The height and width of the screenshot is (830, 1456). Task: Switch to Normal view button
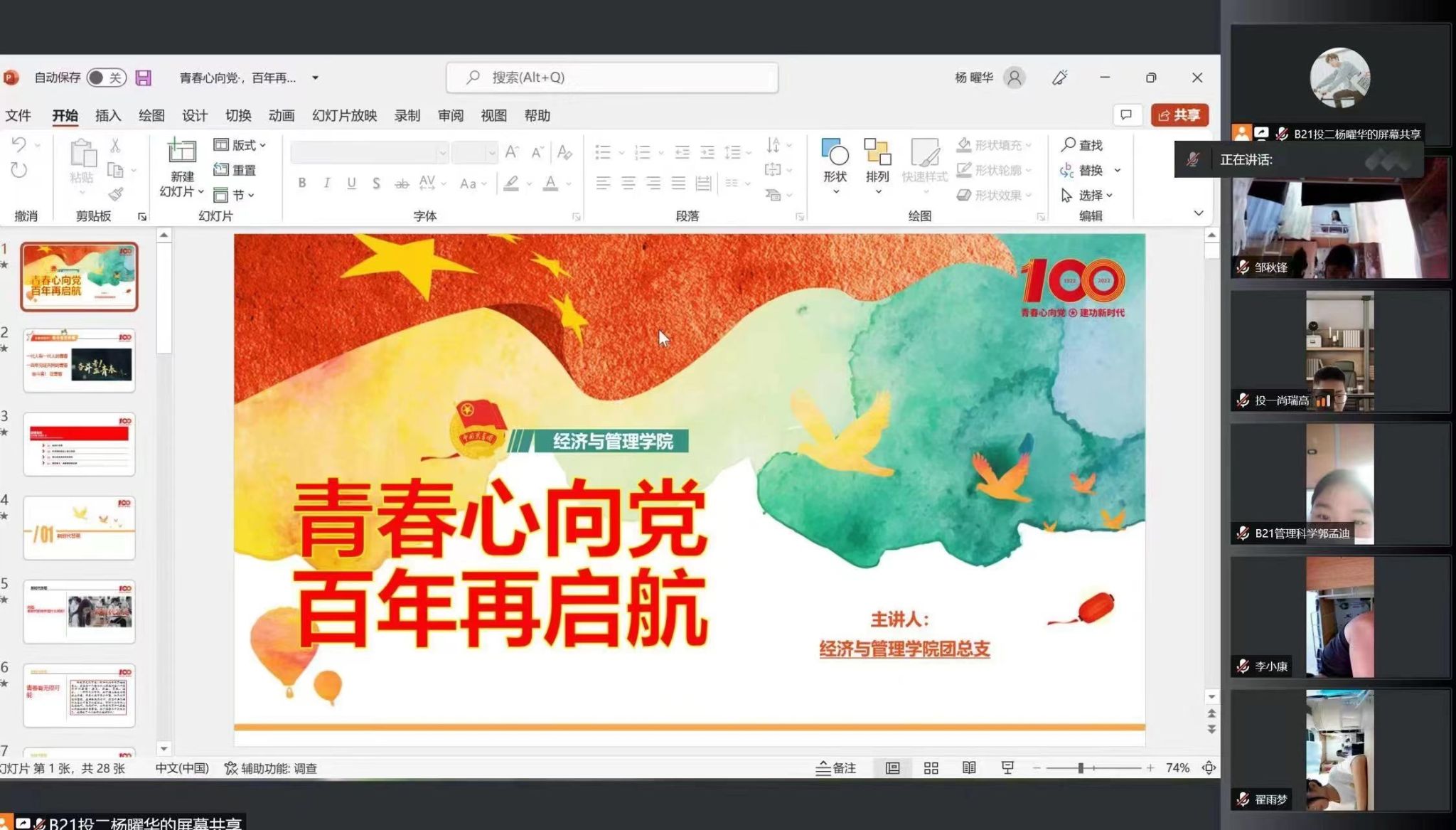click(892, 768)
